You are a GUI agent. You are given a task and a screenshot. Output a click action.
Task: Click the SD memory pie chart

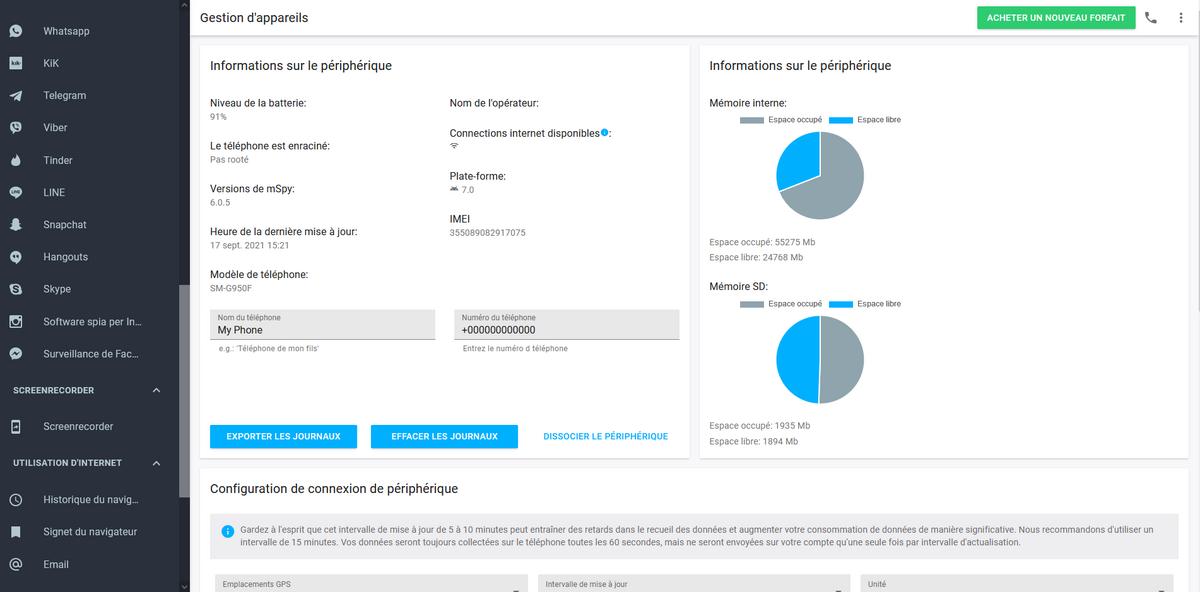point(820,360)
